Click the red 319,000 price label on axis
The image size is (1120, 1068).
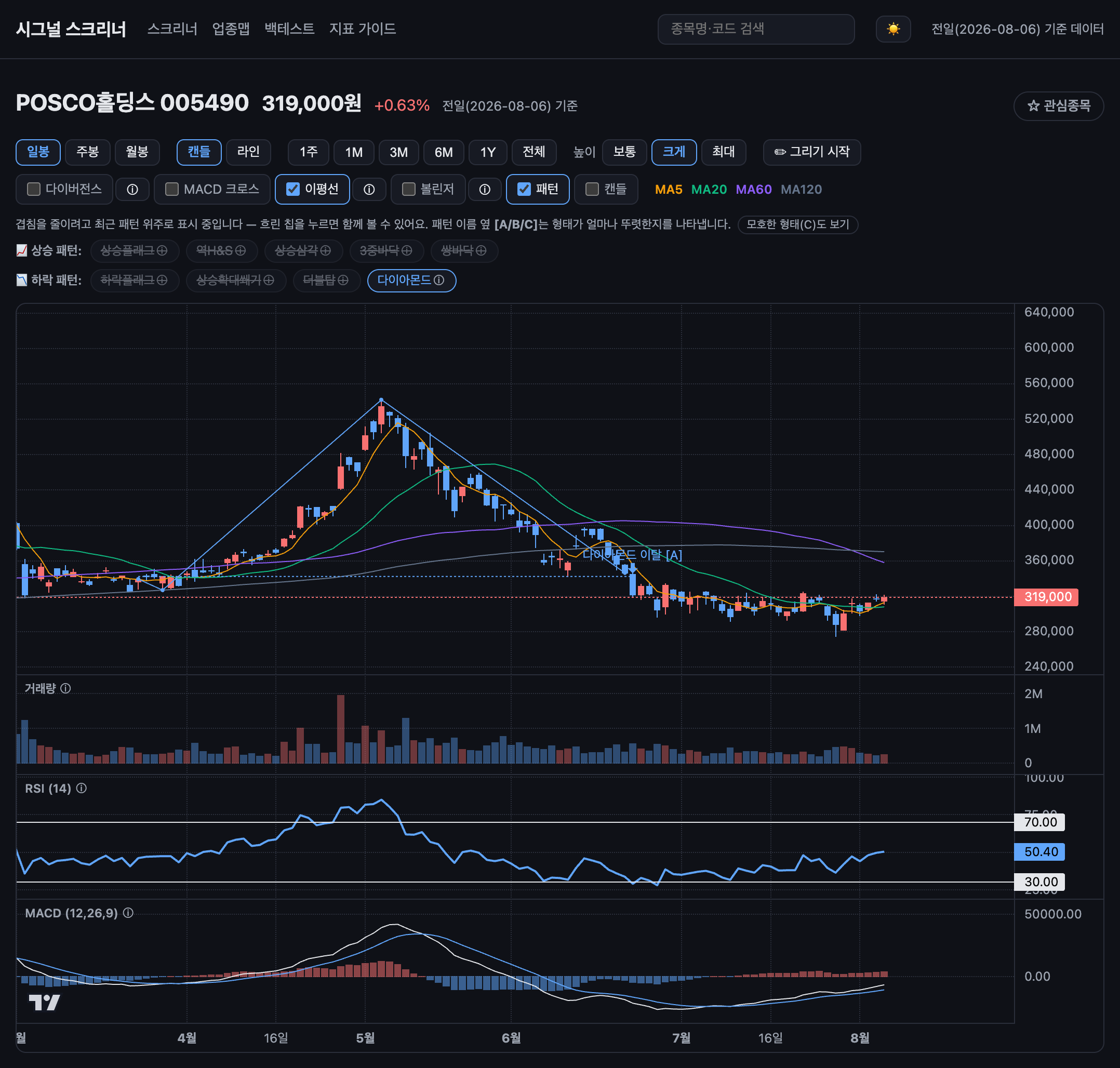[x=1046, y=597]
